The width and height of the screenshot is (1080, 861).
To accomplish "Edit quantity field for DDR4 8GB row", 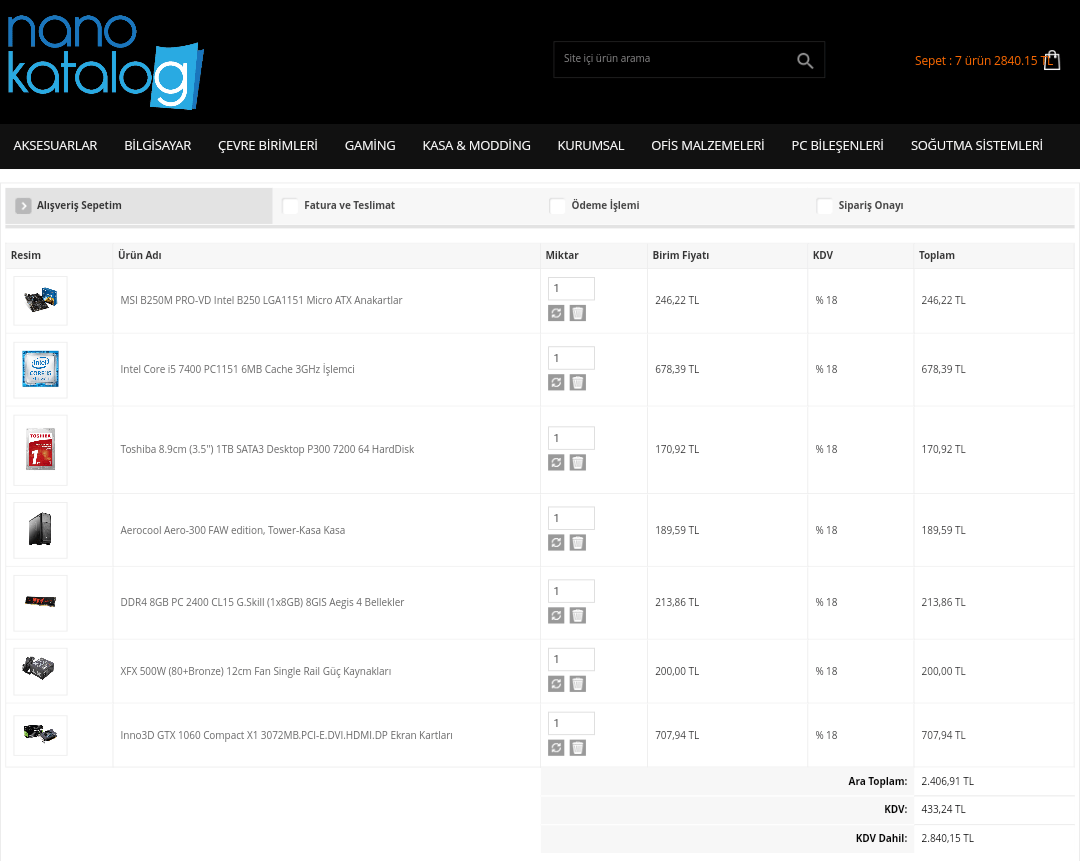I will pos(571,591).
